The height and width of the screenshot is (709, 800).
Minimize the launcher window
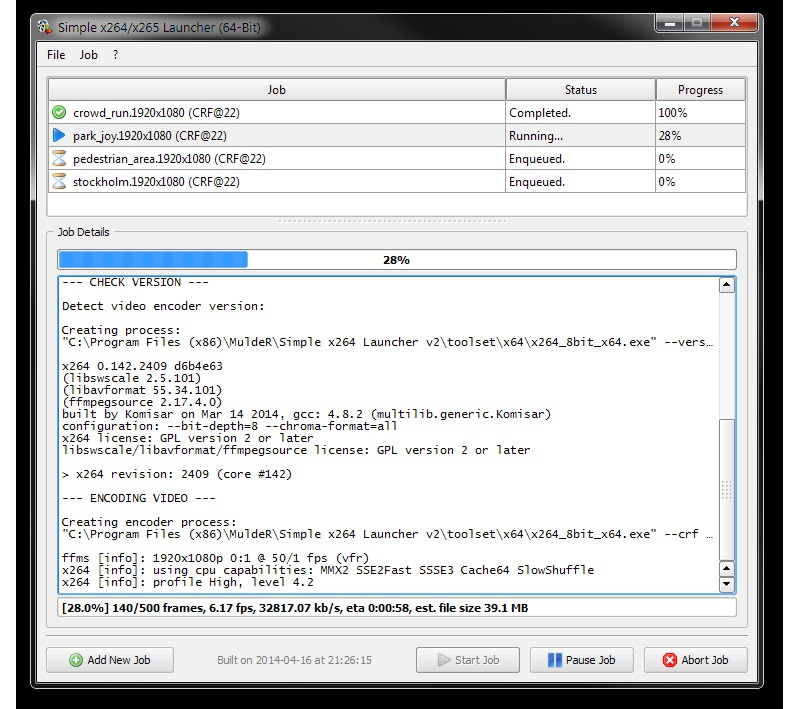[x=670, y=22]
